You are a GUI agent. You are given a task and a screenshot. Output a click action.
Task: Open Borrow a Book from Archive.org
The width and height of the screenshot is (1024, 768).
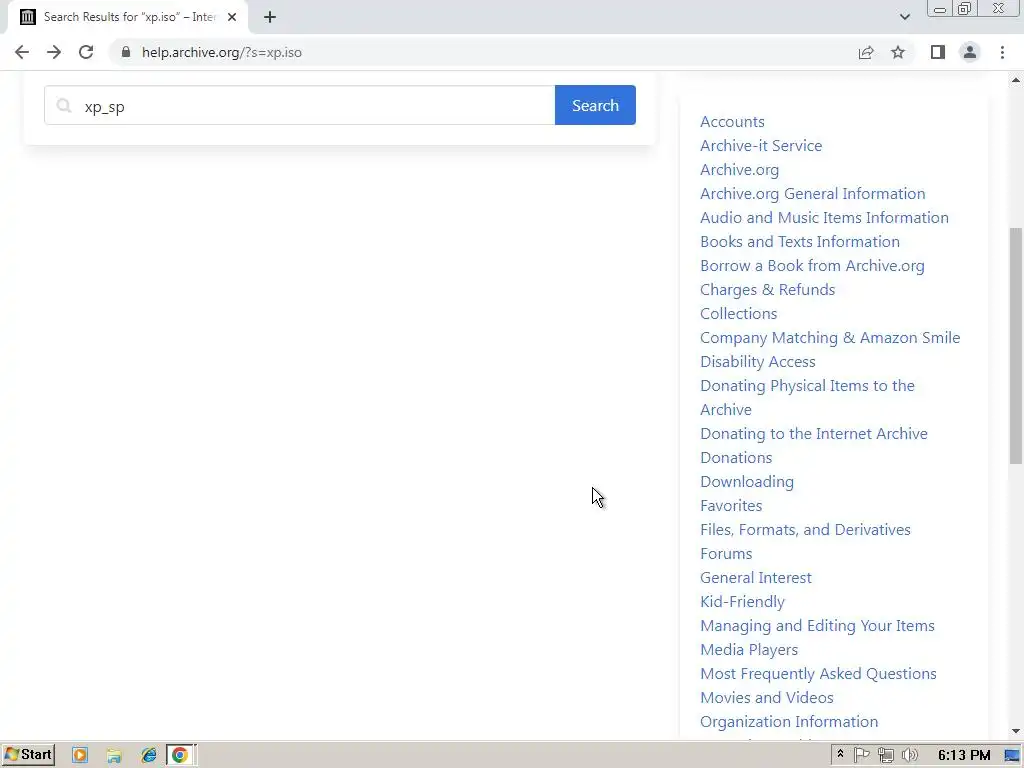[x=812, y=266]
